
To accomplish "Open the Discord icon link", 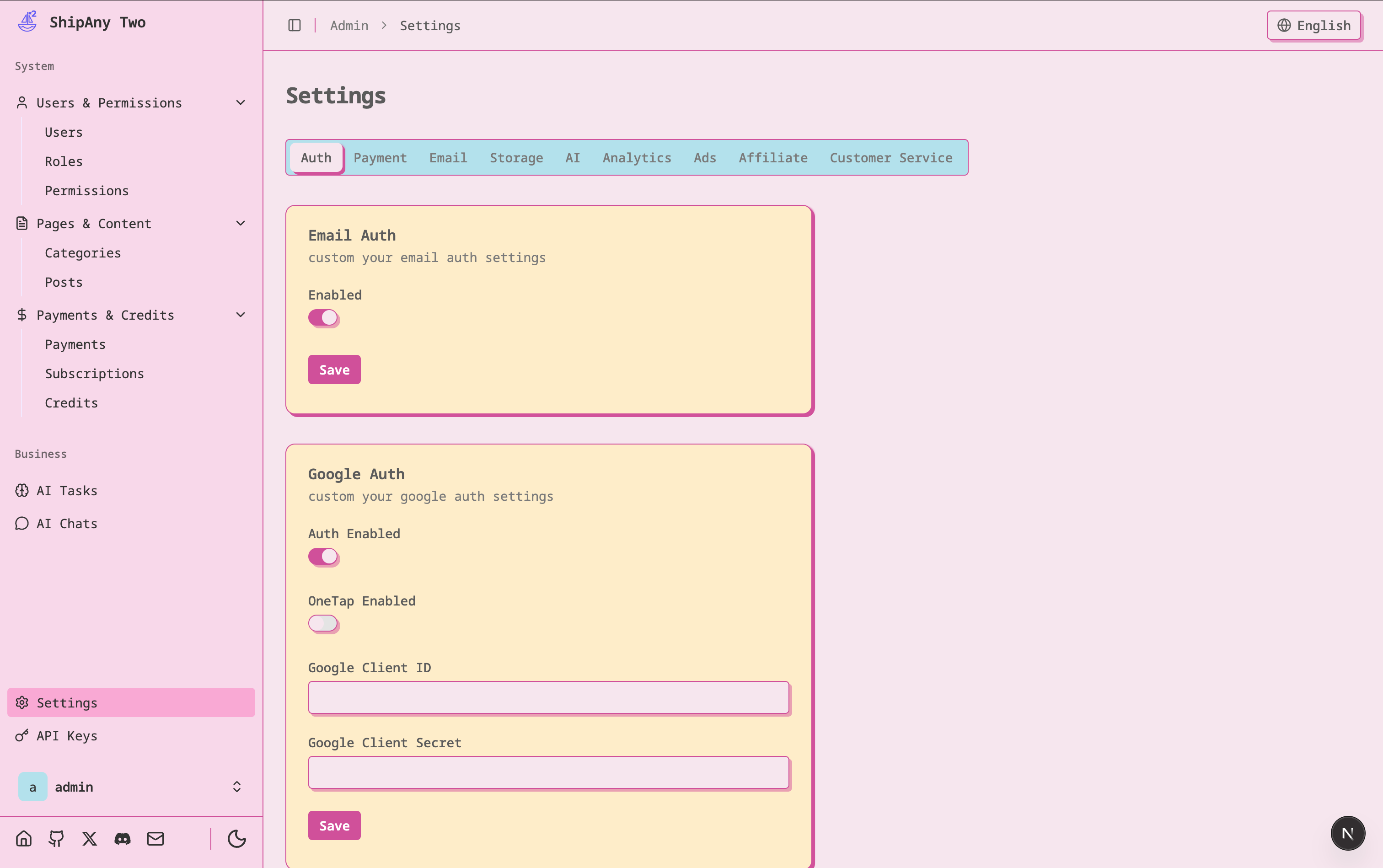I will [x=122, y=839].
